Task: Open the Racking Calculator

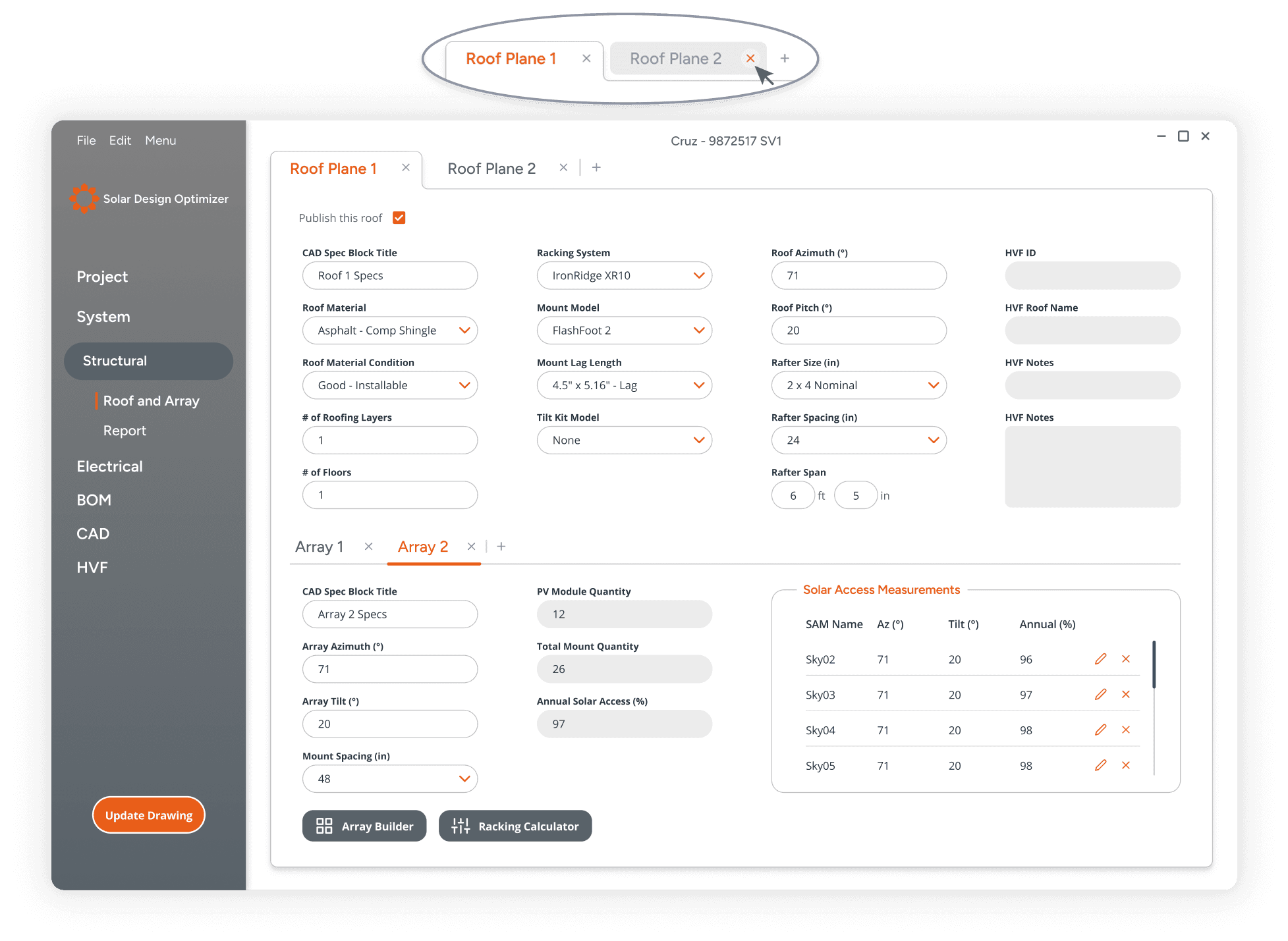Action: tap(515, 826)
